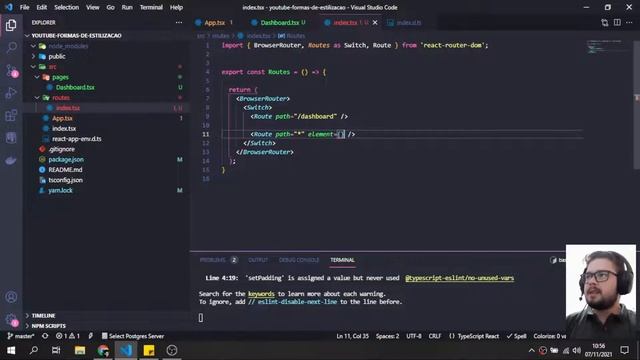The width and height of the screenshot is (640, 360).
Task: Open the Search view in activity bar
Action: click(11, 48)
